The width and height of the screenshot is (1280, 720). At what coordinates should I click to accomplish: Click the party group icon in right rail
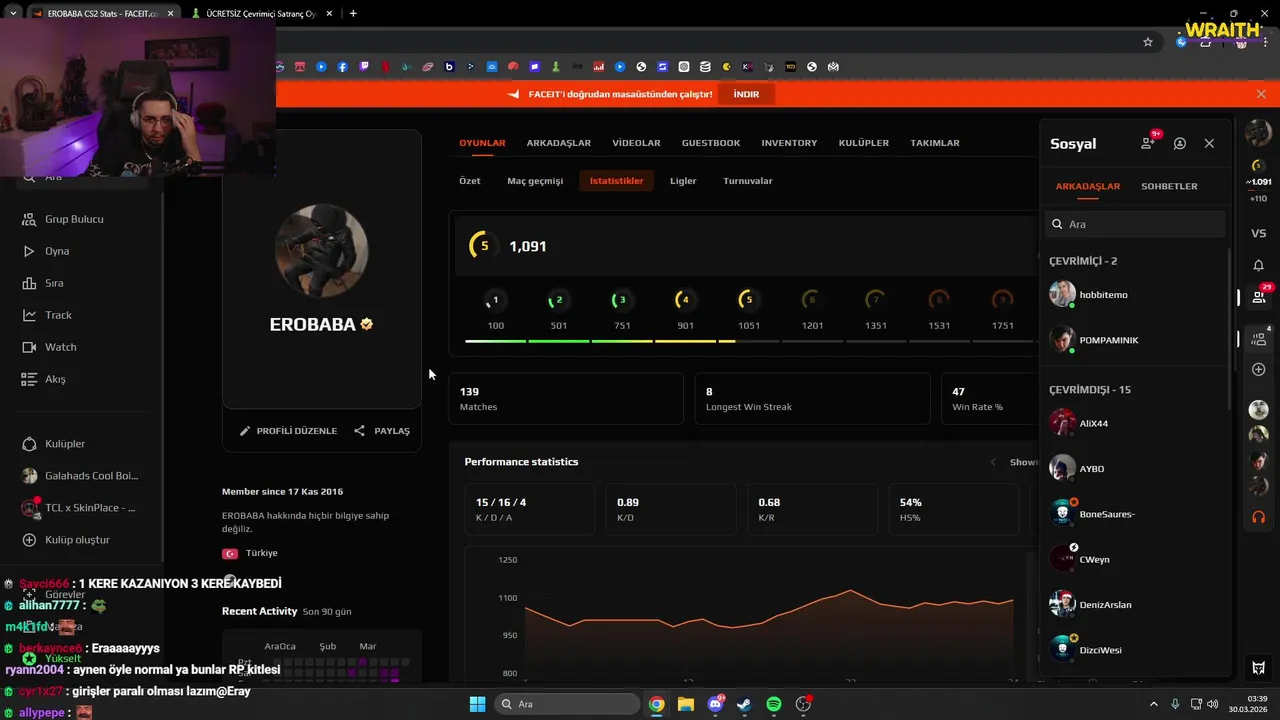coord(1259,338)
